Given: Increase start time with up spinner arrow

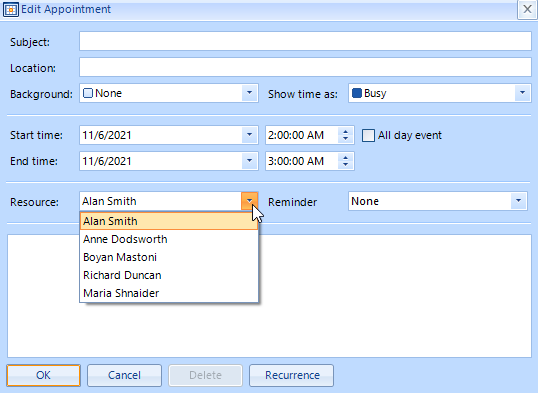Looking at the screenshot, I should point(346,131).
